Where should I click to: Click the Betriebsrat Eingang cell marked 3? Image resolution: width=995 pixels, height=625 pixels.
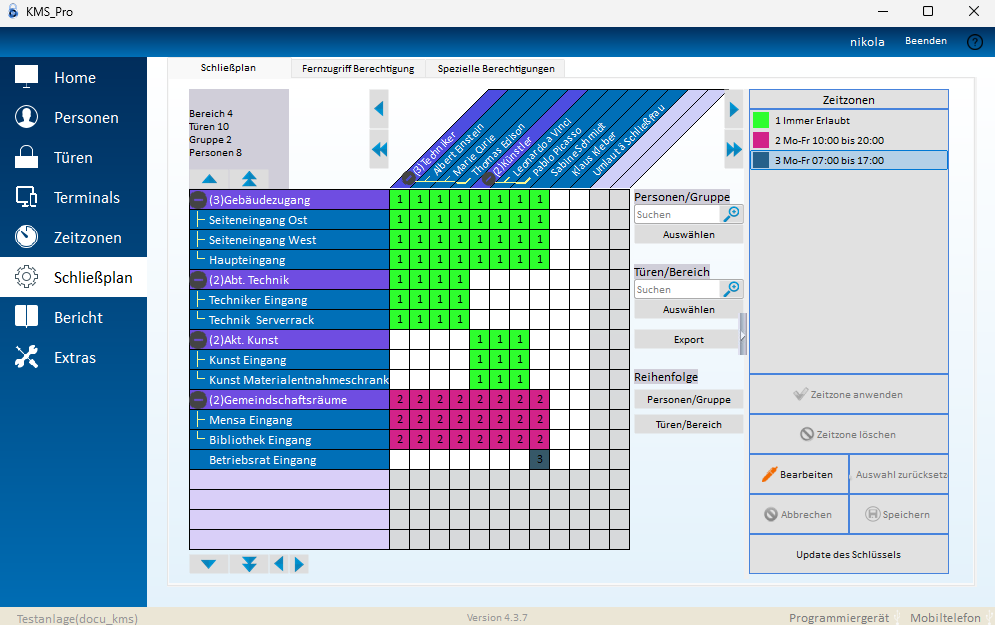(x=539, y=460)
